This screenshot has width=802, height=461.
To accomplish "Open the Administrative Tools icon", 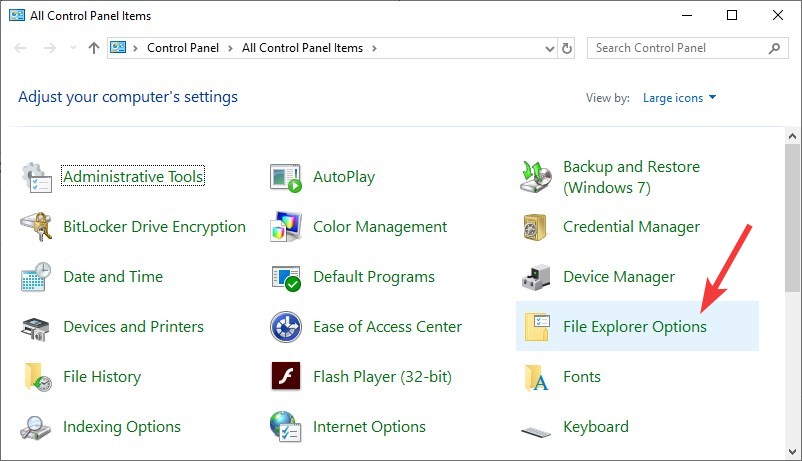I will tap(37, 177).
